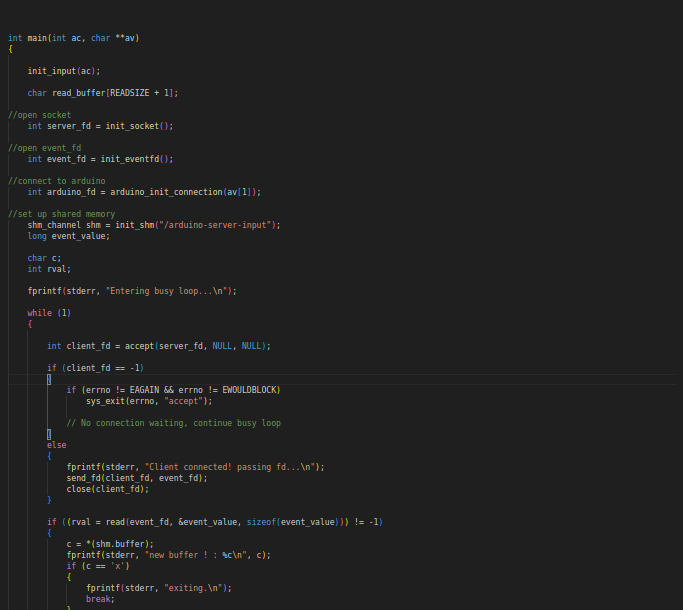Click arduino_init_connection function call
Image resolution: width=683 pixels, height=610 pixels.
[166, 192]
